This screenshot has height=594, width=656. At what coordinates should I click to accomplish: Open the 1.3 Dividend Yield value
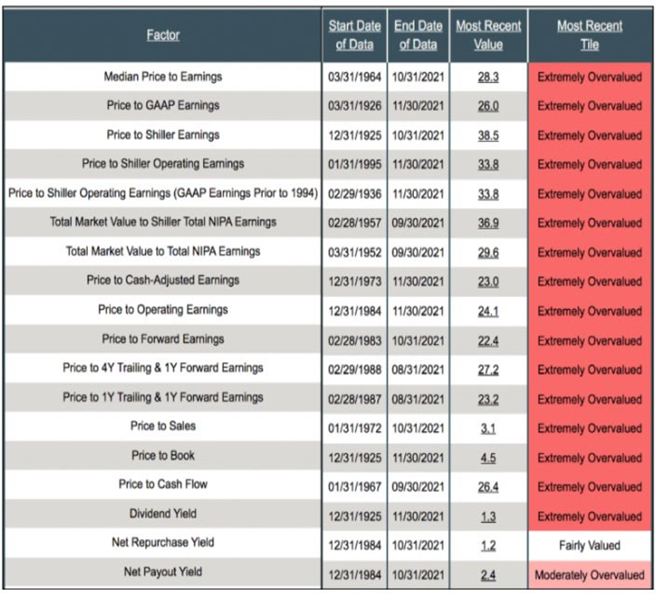click(488, 517)
